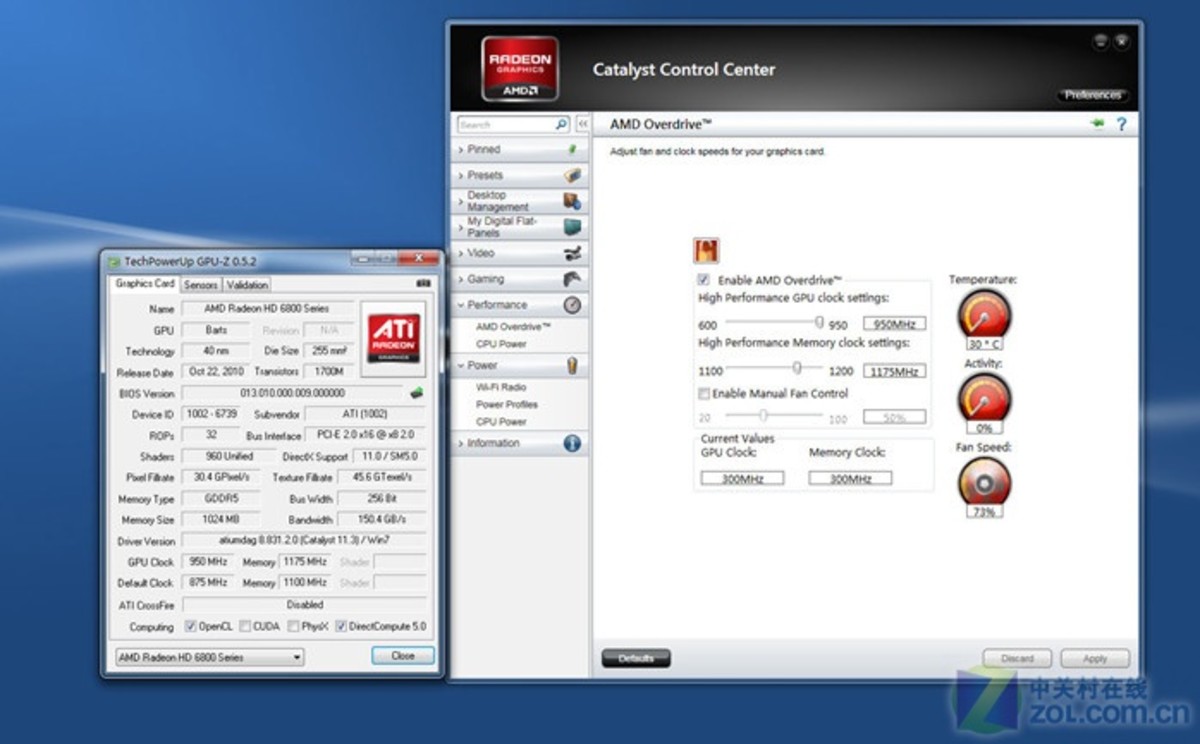Click the Gaming controller category icon
Viewport: 1200px width, 744px height.
click(572, 279)
